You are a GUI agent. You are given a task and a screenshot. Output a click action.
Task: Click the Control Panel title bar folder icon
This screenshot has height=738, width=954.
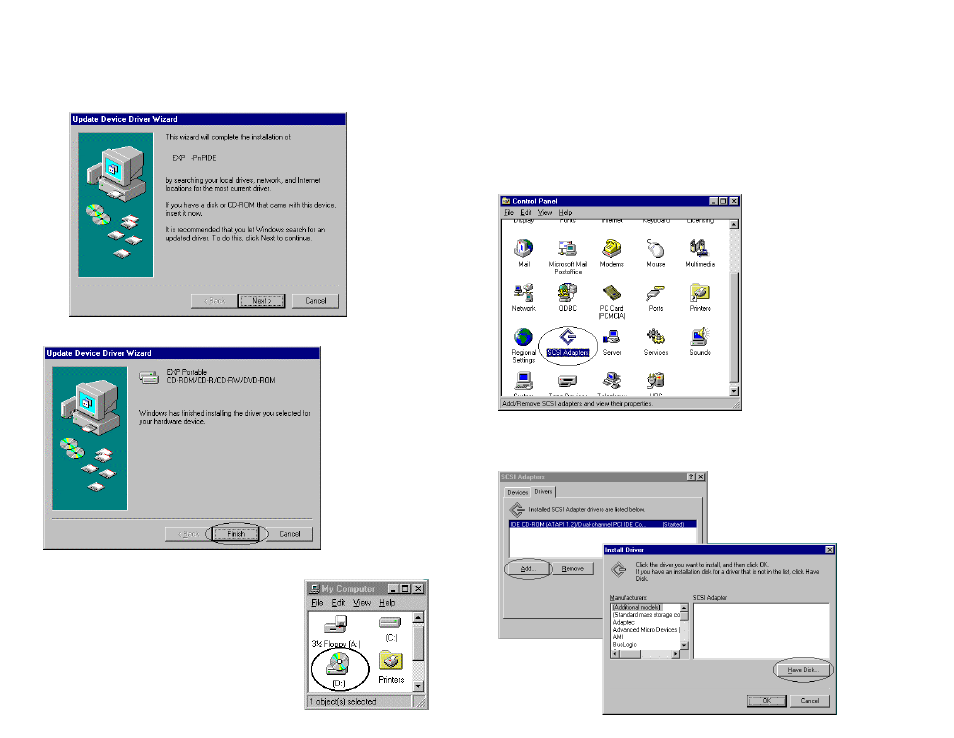[x=506, y=201]
